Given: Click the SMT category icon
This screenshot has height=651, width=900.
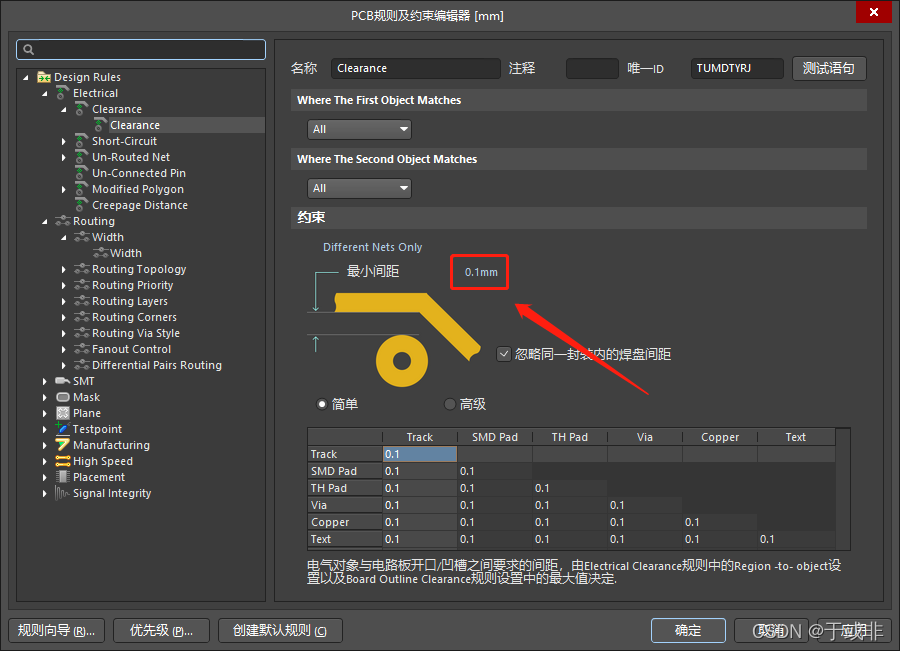Looking at the screenshot, I should point(63,381).
